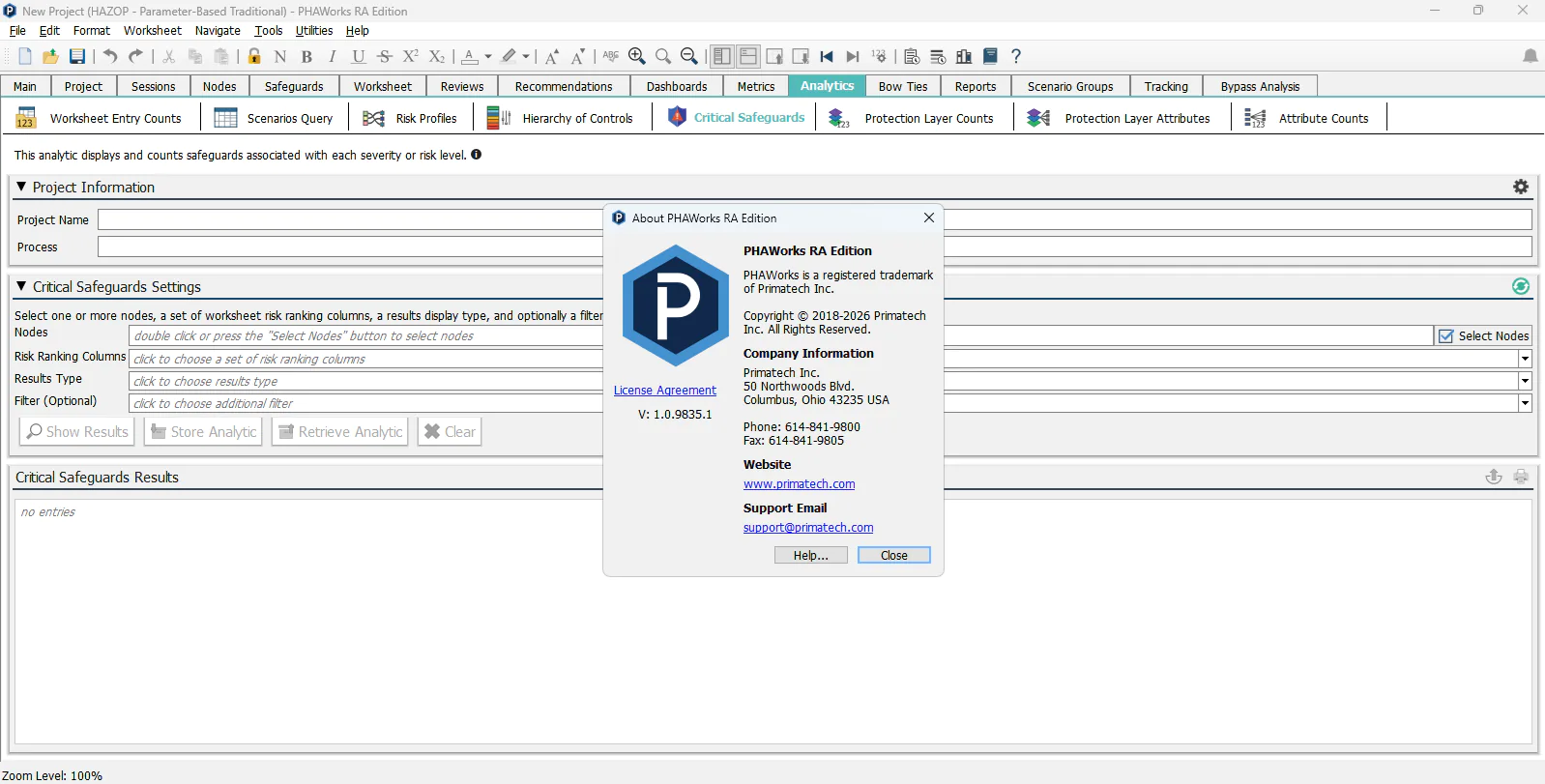Open the Project Information gear settings
1545x784 pixels.
tap(1521, 187)
